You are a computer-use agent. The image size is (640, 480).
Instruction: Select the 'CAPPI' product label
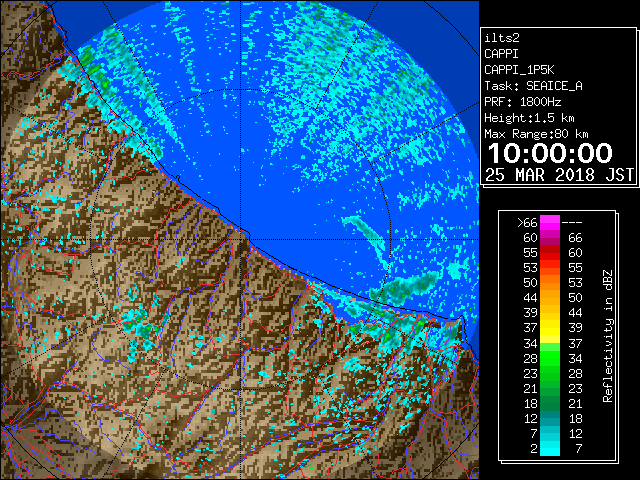[501, 54]
